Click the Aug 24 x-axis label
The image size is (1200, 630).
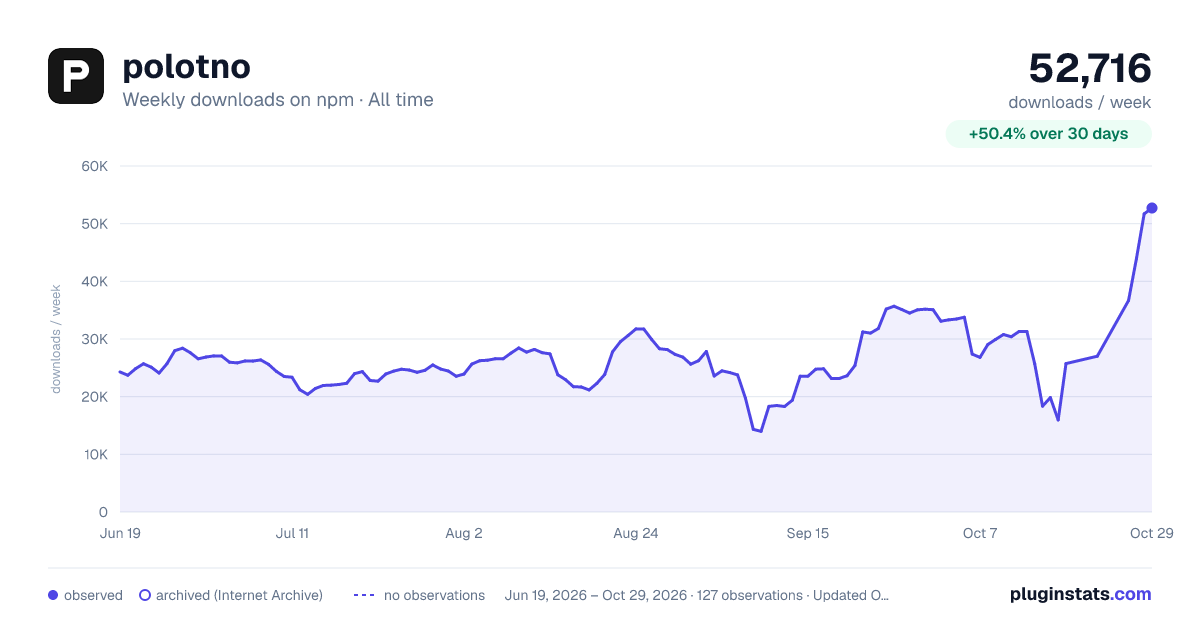[x=636, y=533]
